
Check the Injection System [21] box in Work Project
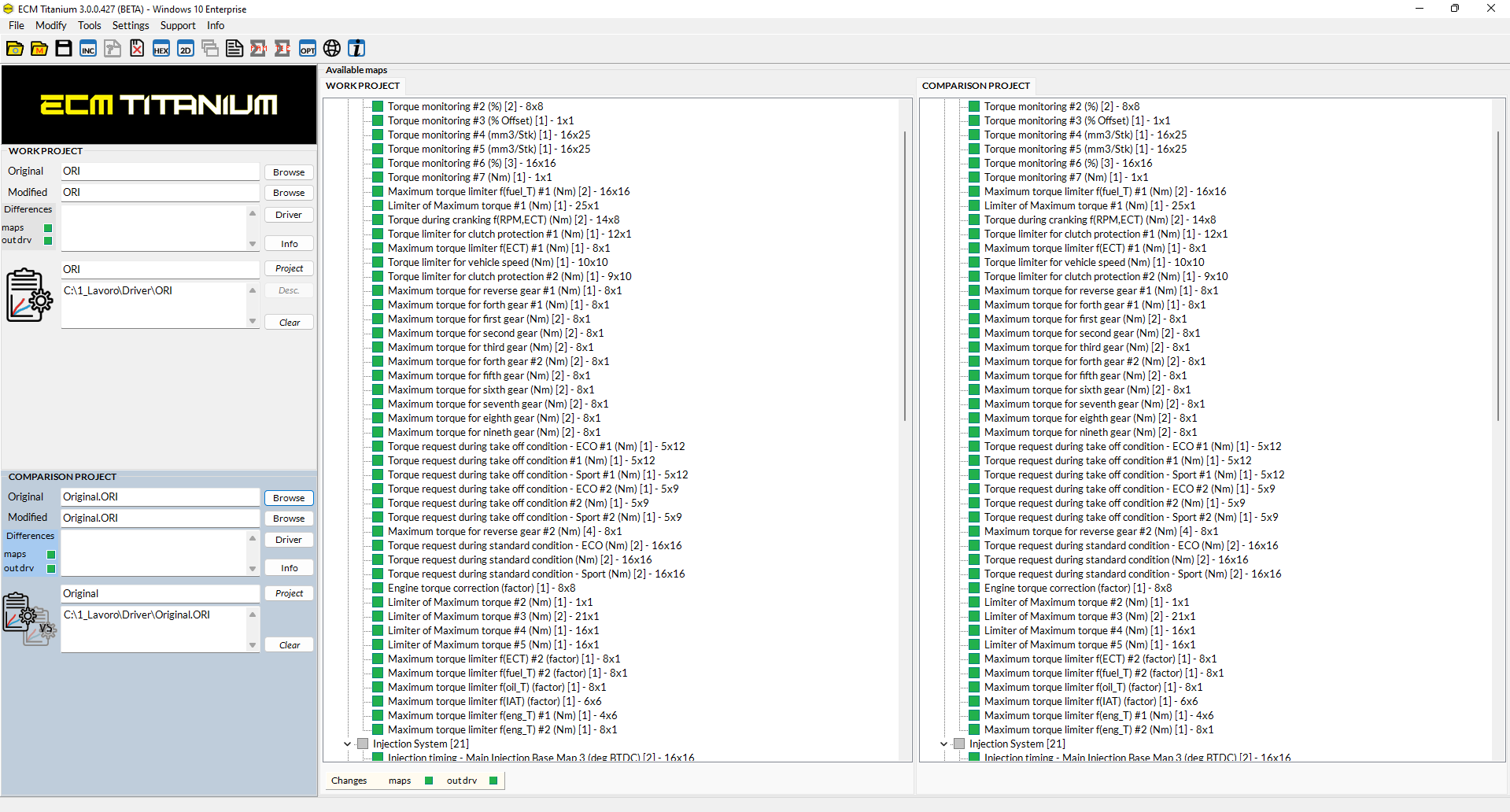point(363,744)
